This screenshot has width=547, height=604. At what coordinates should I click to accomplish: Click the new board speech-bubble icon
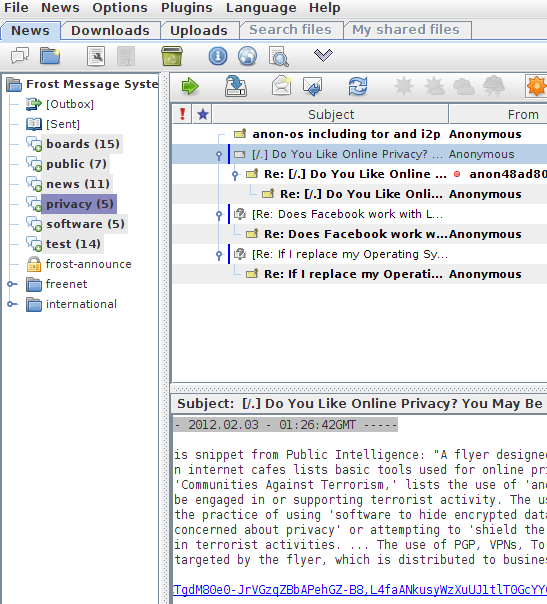pos(20,56)
